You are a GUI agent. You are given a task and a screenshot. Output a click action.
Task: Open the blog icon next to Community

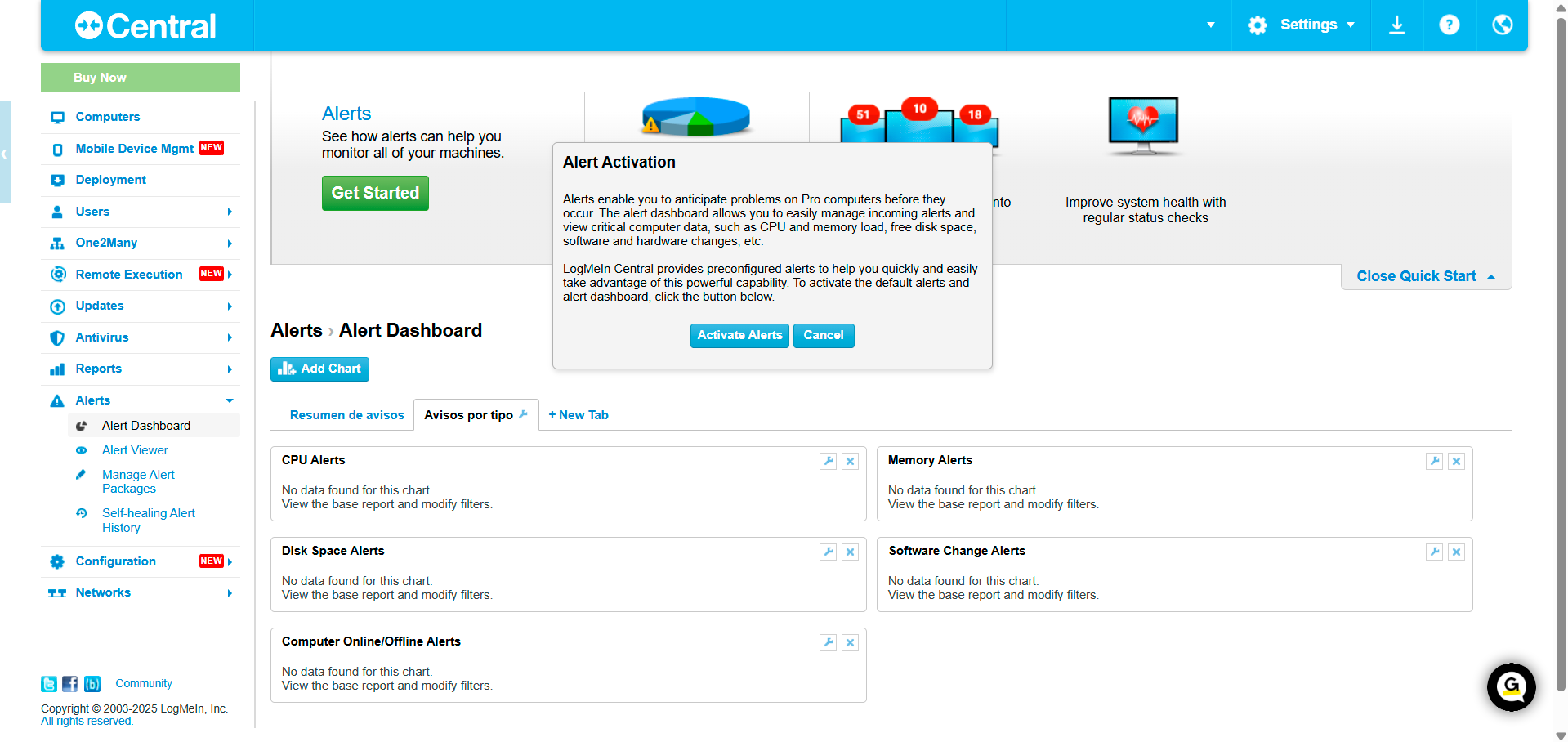click(x=92, y=684)
